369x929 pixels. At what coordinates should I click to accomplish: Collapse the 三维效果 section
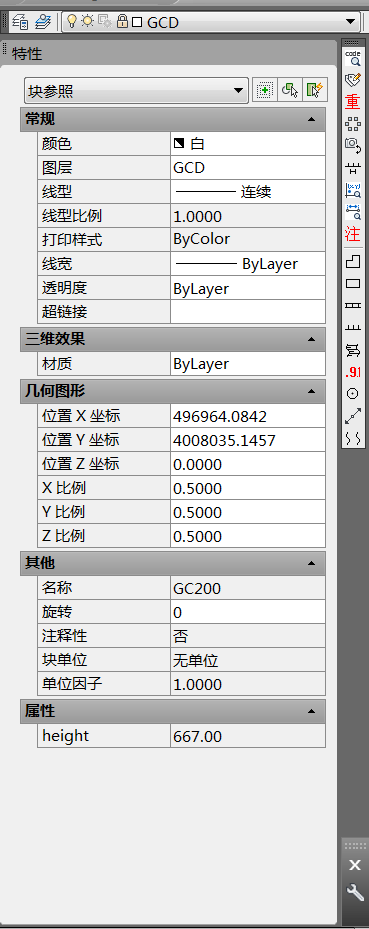tap(311, 339)
